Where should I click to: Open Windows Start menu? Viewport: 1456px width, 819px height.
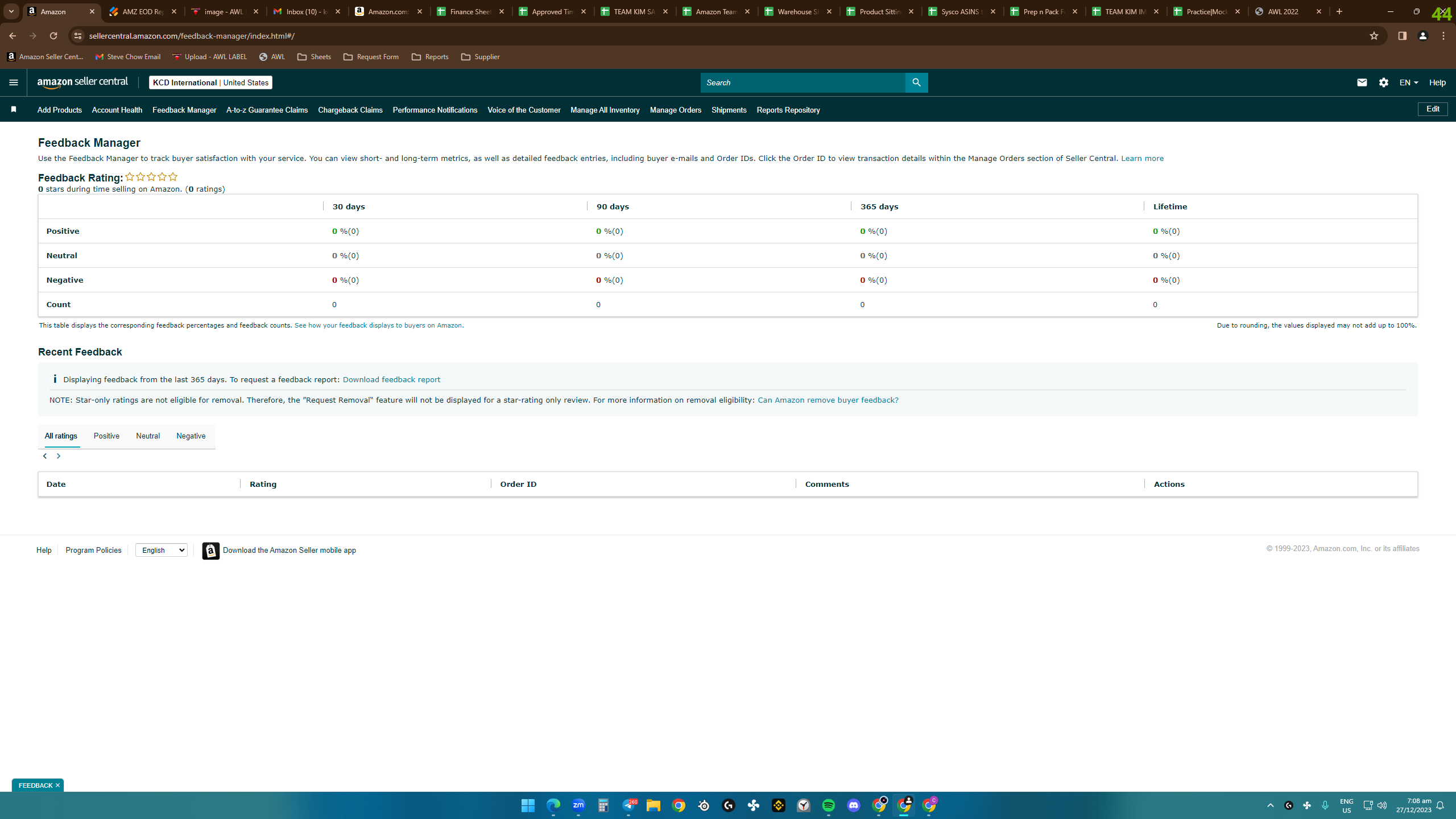click(x=528, y=805)
